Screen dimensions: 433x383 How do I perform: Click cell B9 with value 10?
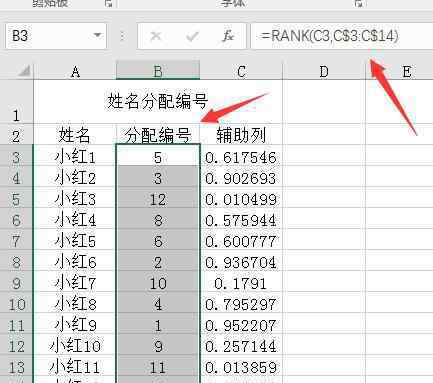coord(158,281)
